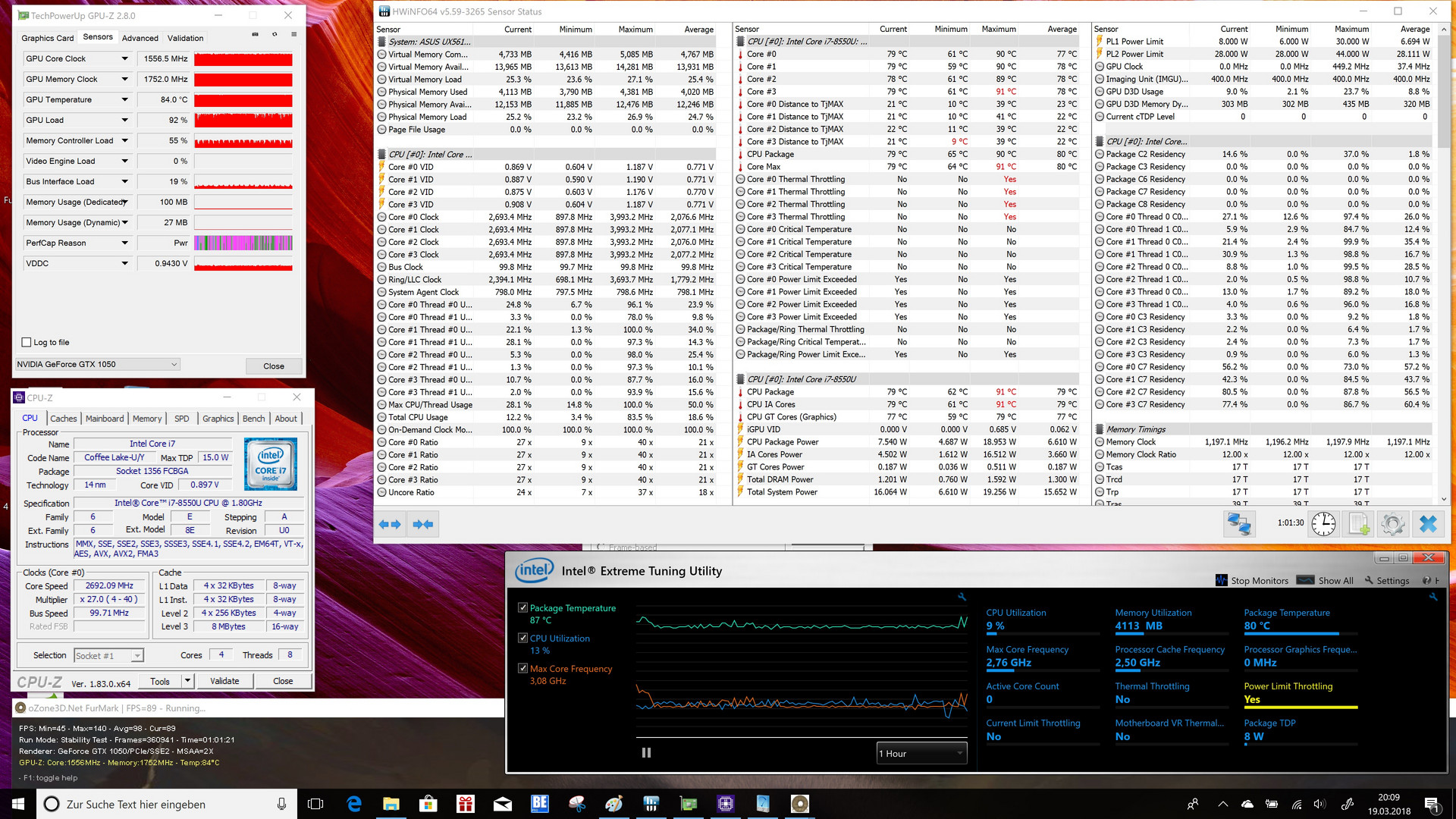Open GPU-Z hamburger menu icon
Viewport: 1456px width, 819px height.
(x=293, y=34)
